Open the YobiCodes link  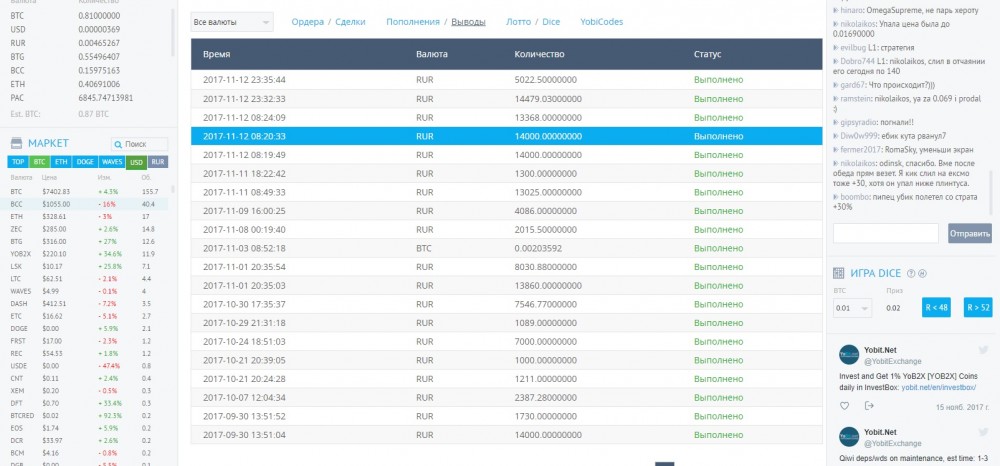(601, 21)
